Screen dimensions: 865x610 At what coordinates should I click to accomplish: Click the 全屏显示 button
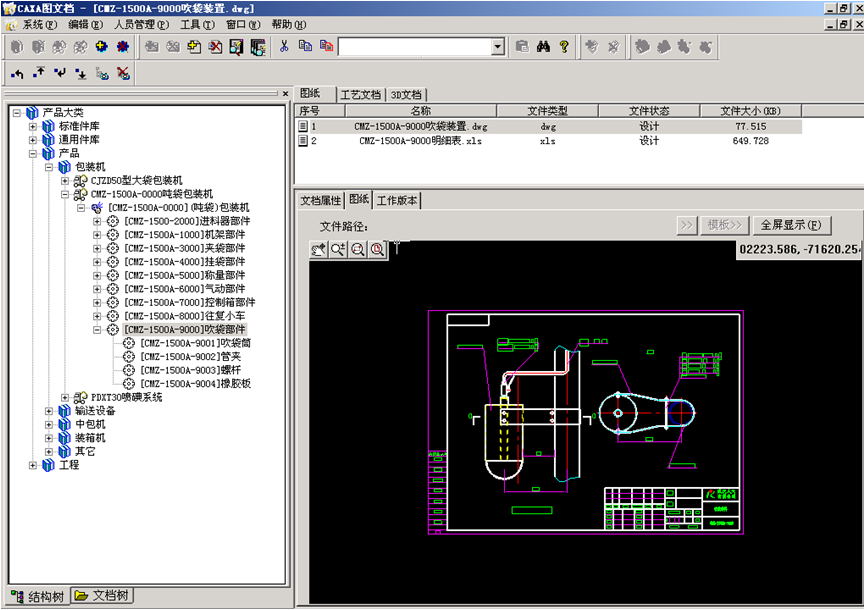click(x=790, y=225)
